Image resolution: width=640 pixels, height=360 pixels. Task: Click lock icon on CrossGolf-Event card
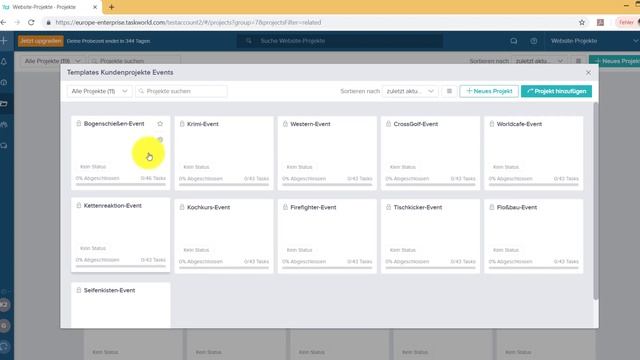389,124
